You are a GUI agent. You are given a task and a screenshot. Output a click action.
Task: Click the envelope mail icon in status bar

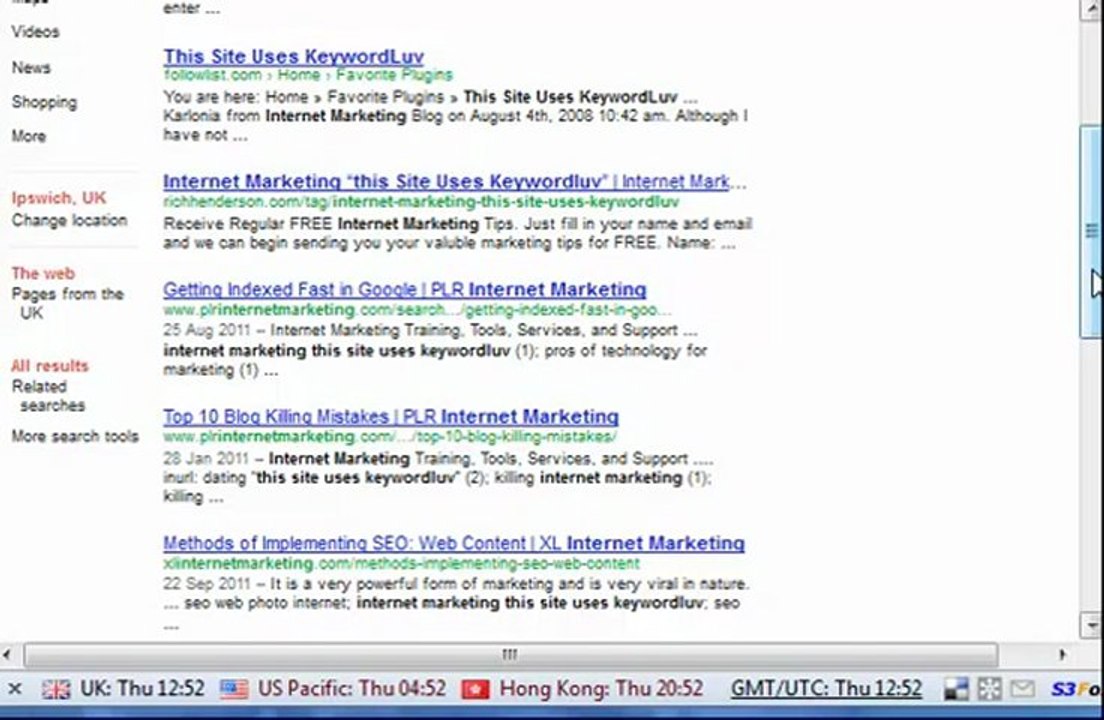[1022, 688]
